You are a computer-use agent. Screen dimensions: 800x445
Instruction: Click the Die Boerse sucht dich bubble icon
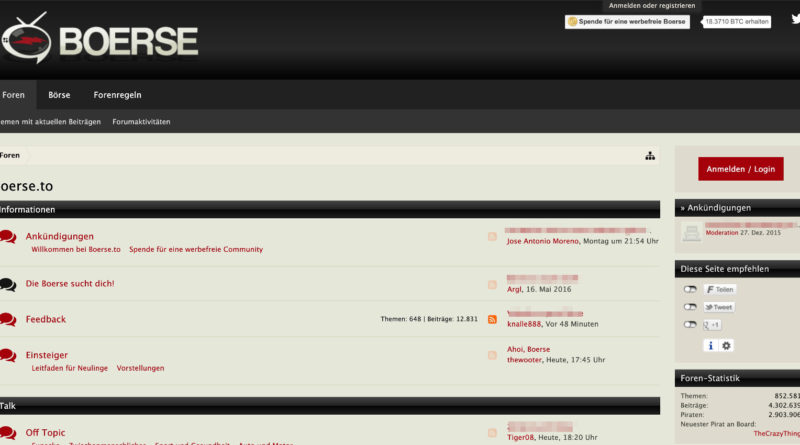(x=8, y=284)
